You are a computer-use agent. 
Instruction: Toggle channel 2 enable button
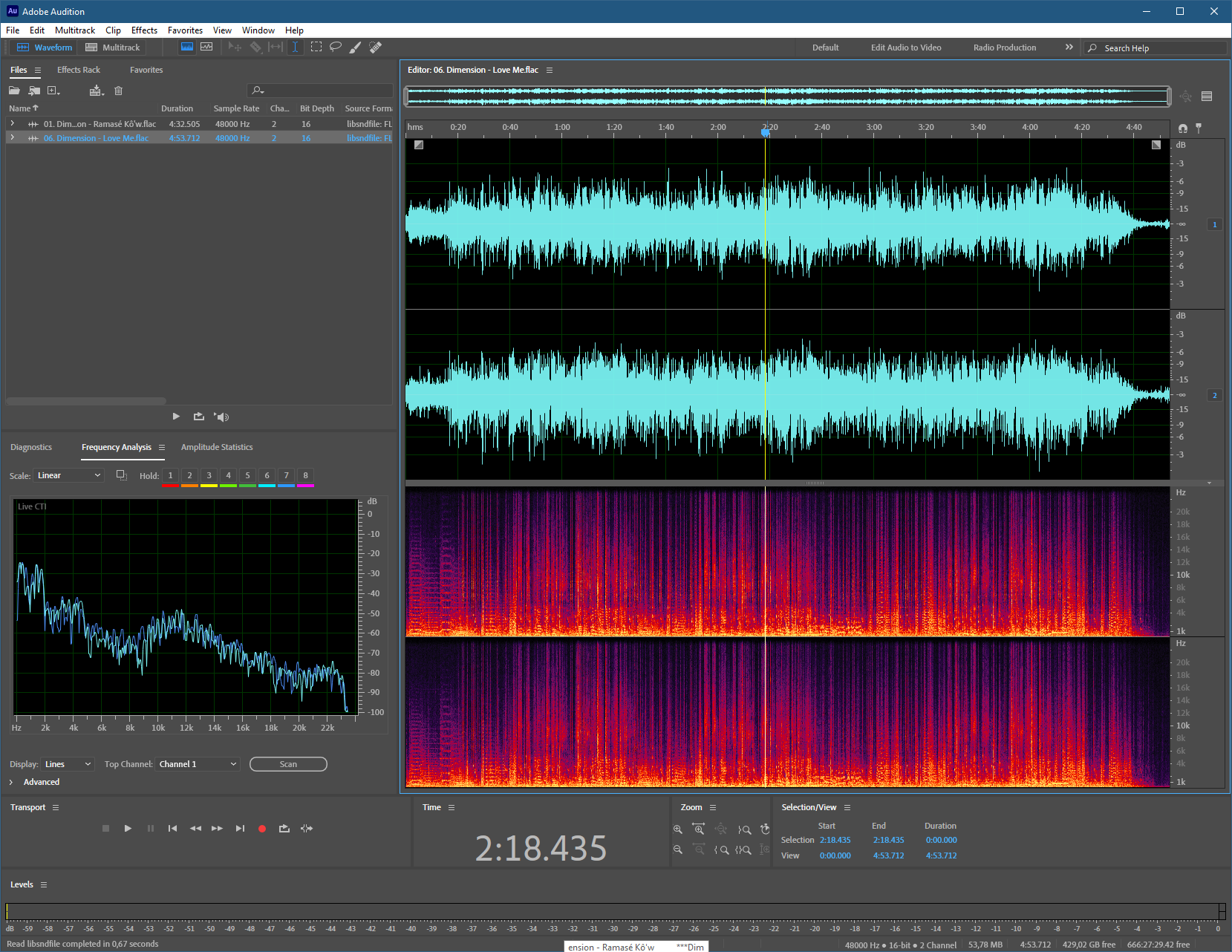(1215, 395)
